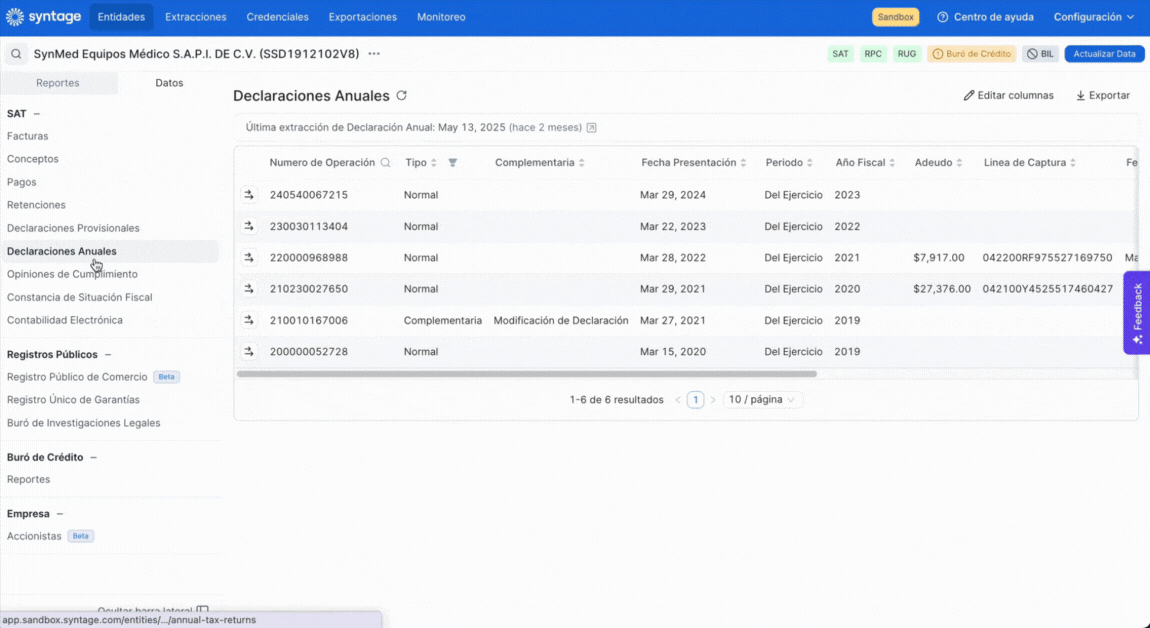The width and height of the screenshot is (1150, 628).
Task: Open the Extracciones navigation tab
Action: click(196, 17)
